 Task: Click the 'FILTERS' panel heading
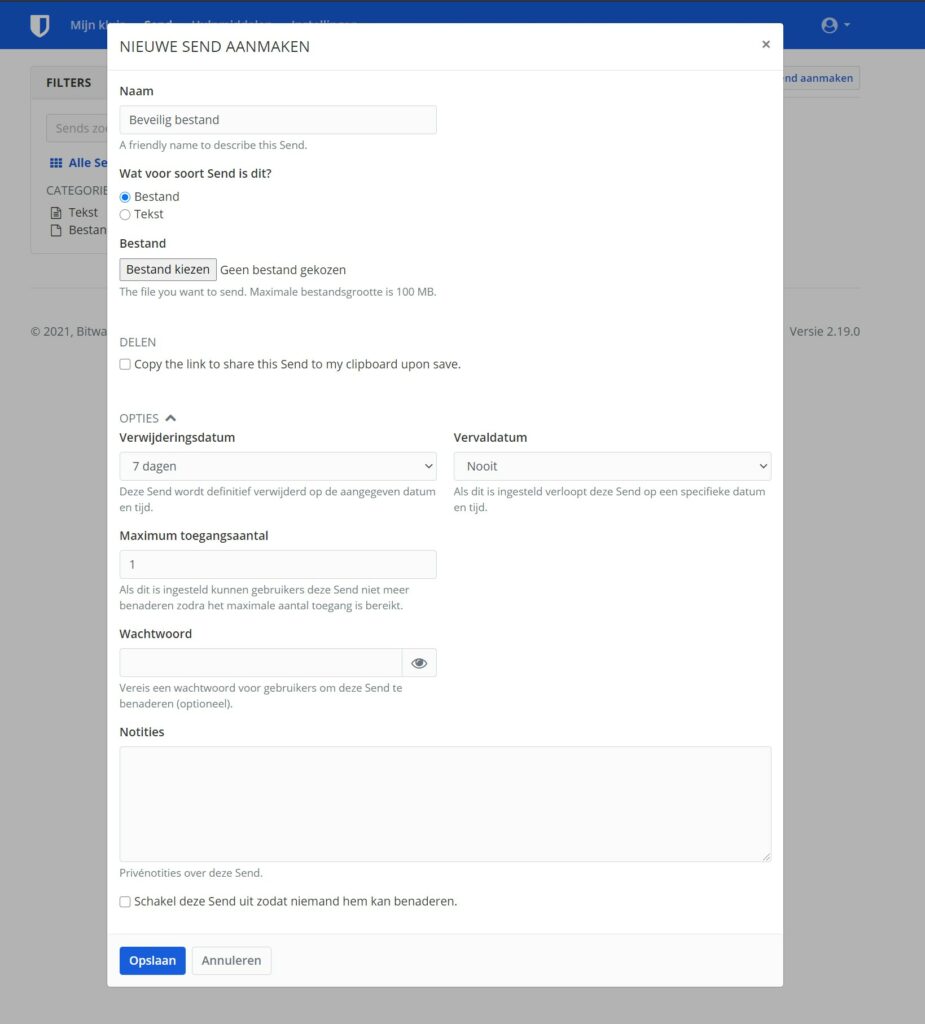69,83
